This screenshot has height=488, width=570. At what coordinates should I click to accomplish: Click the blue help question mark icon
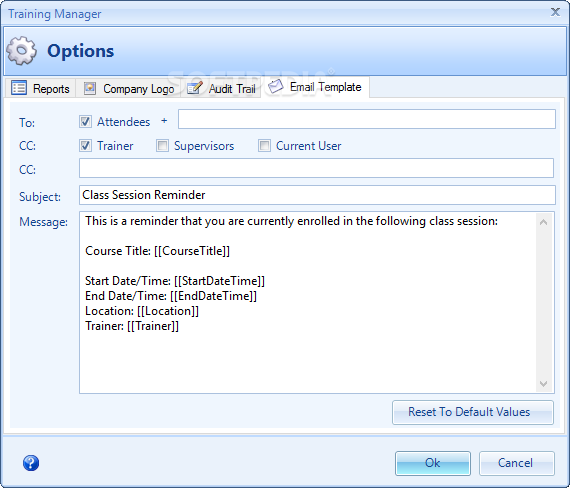(x=31, y=463)
